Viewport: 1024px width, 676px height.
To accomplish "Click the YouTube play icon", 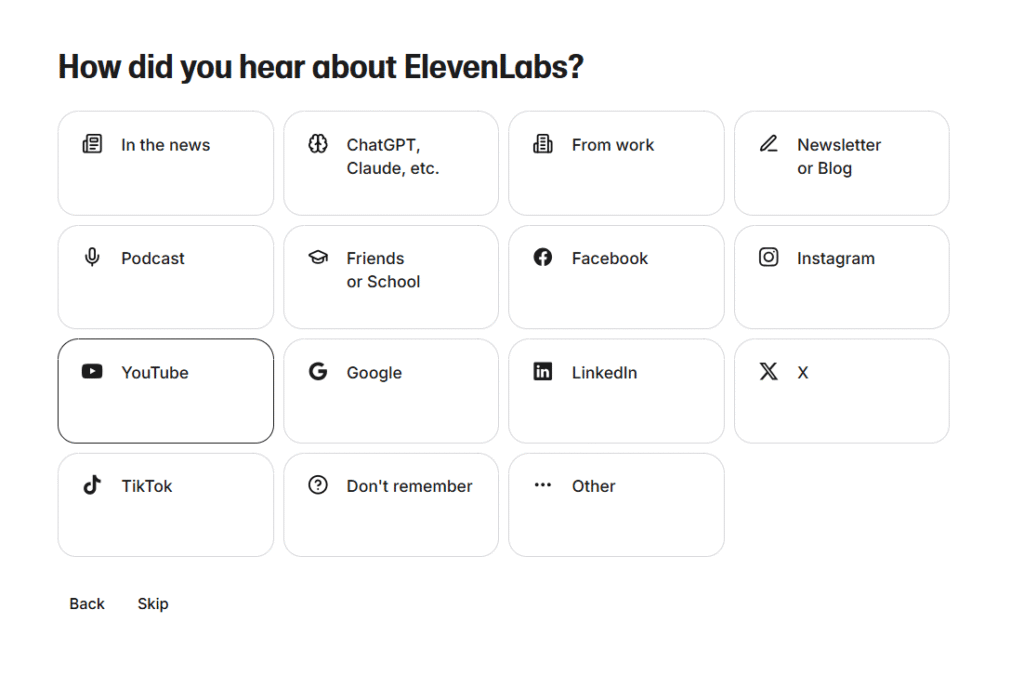I will tap(92, 372).
